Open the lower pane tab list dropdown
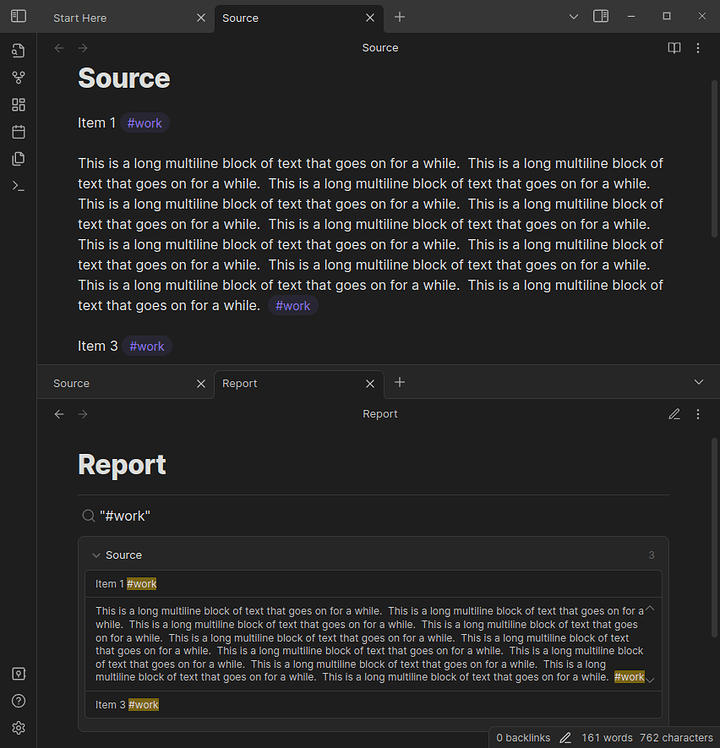The height and width of the screenshot is (748, 720). 699,382
